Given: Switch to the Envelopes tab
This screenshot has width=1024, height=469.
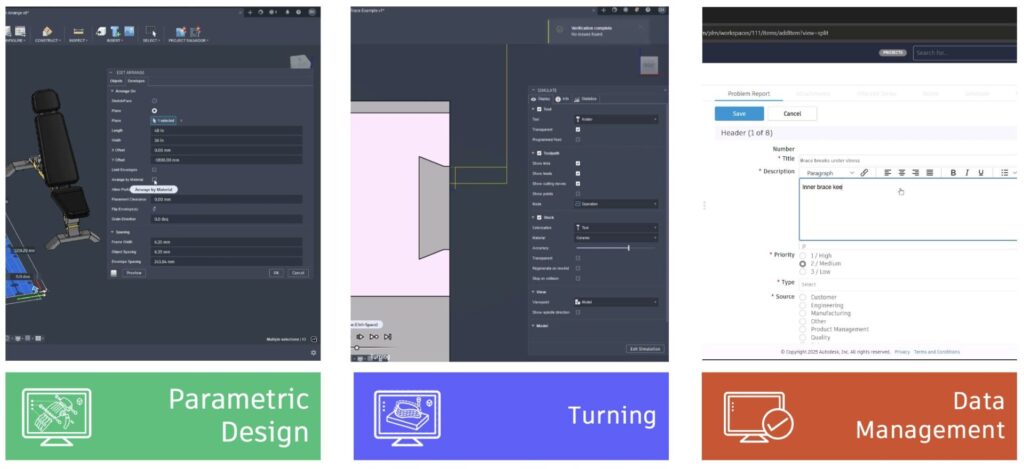Looking at the screenshot, I should point(136,81).
